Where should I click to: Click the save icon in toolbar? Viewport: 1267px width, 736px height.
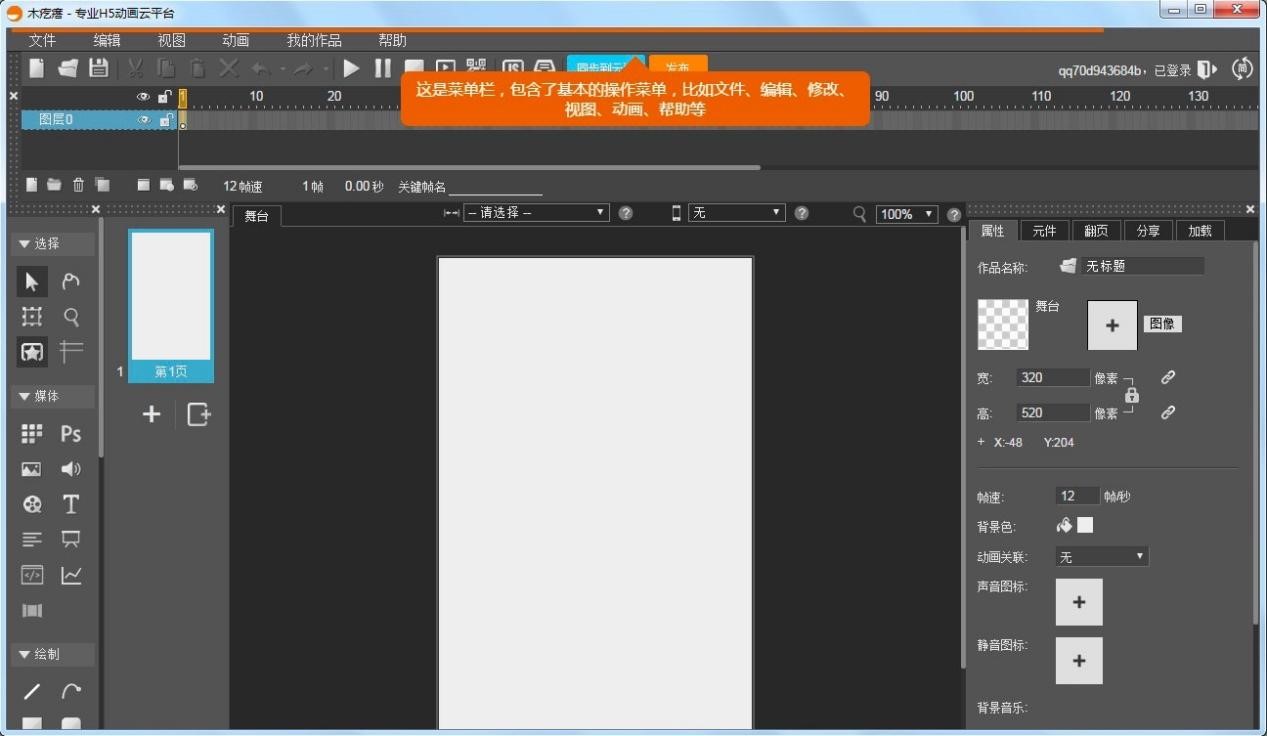(98, 68)
